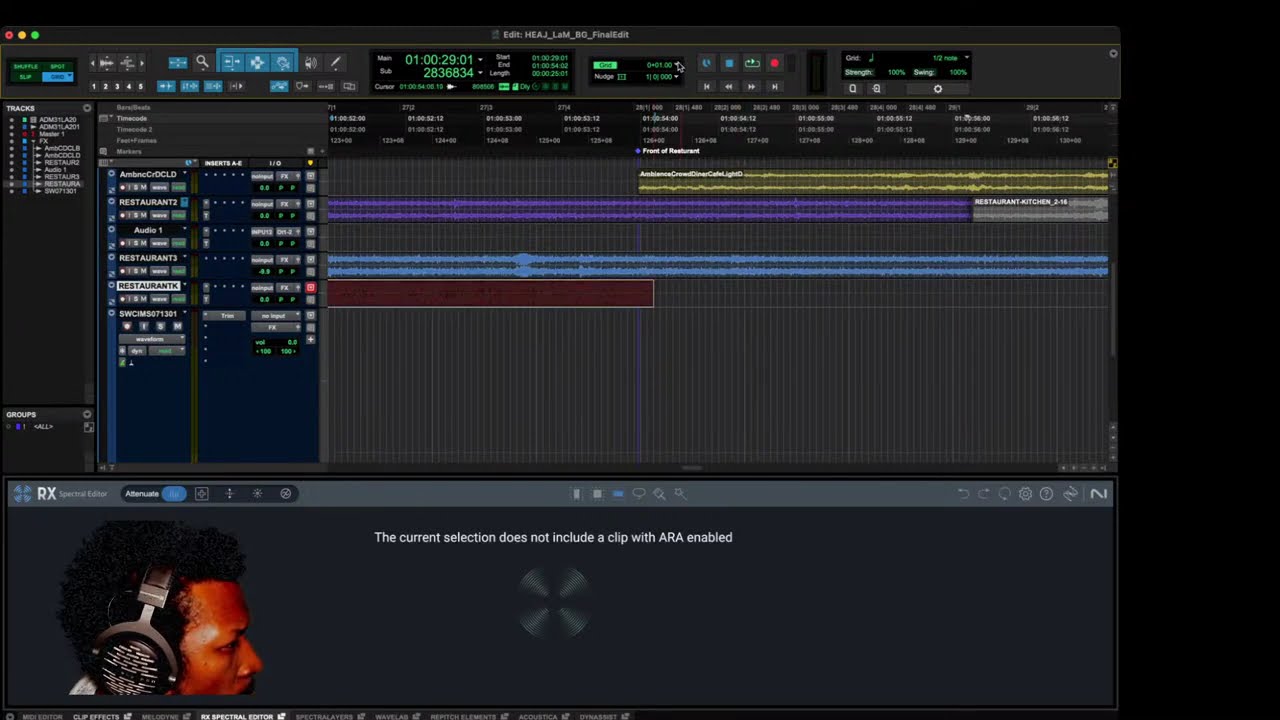
Task: Open RX Spectral Editor settings gear
Action: 1025,494
